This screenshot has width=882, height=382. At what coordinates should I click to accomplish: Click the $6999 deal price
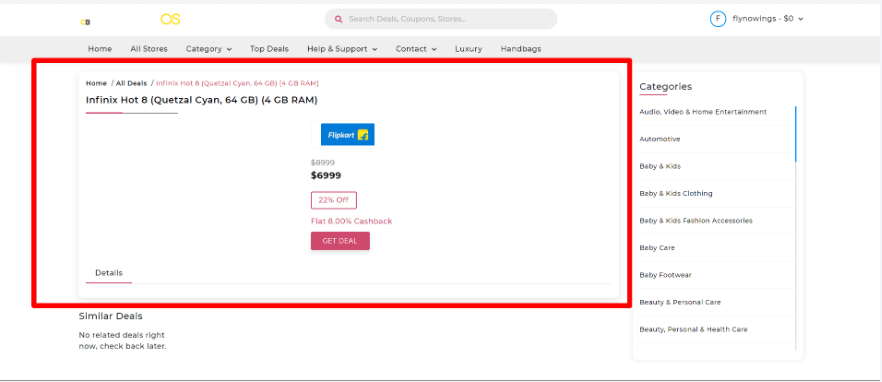[326, 176]
